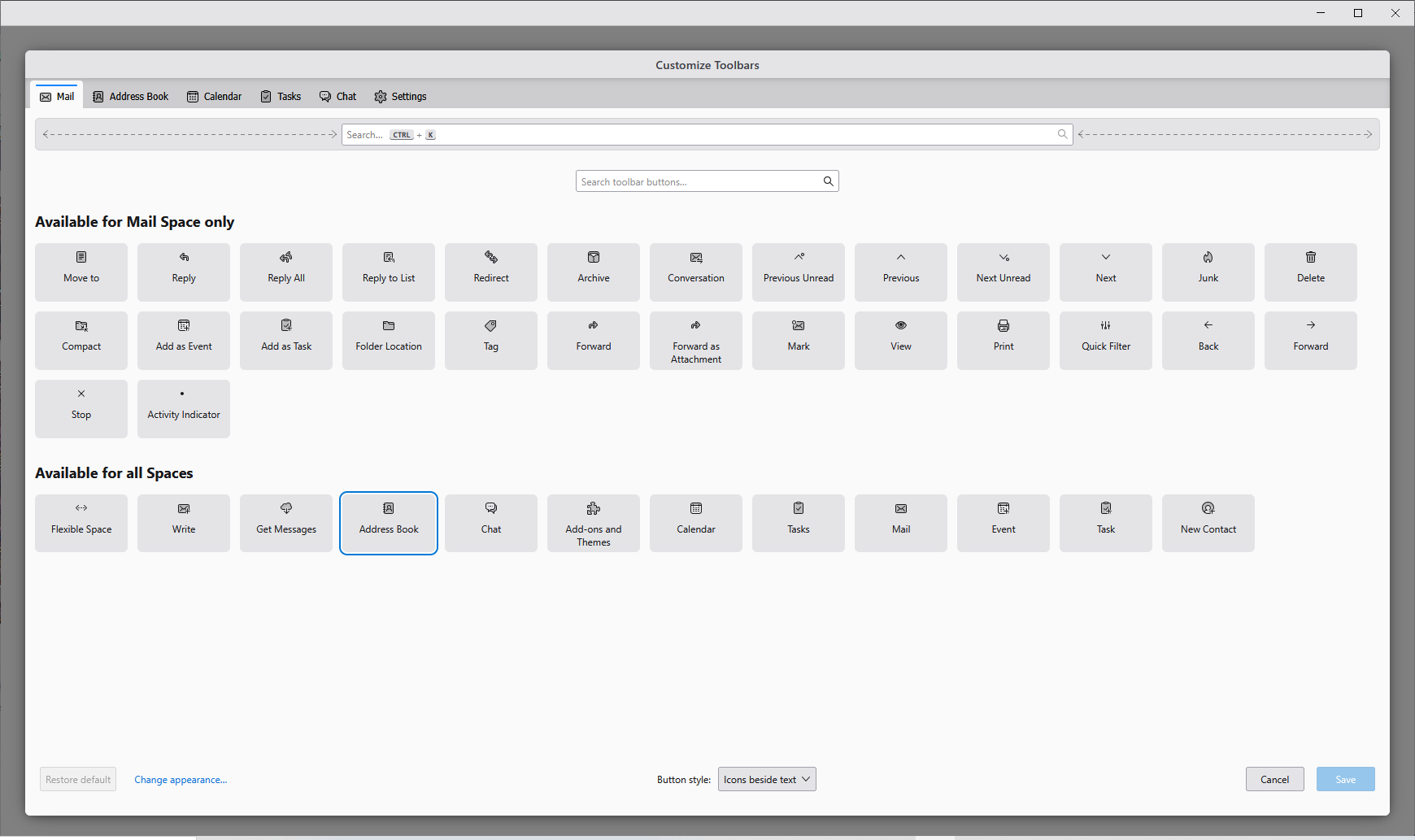Click the Print button tile
1415x840 pixels.
pos(1003,340)
